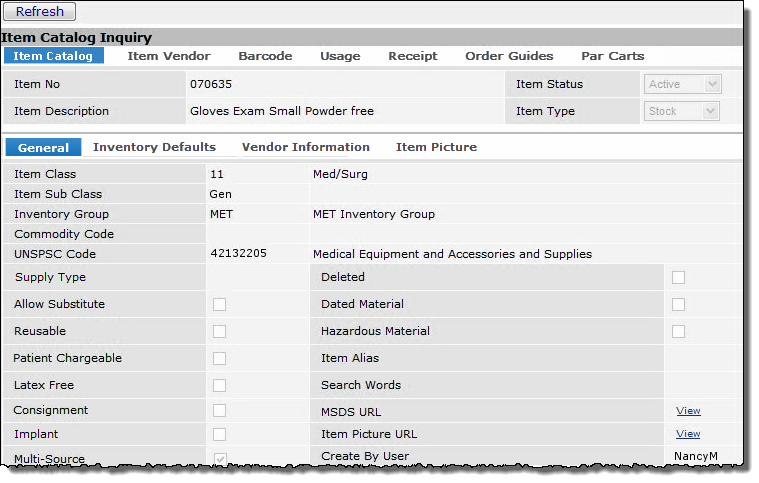The image size is (759, 483).
Task: Open the Item Type dropdown
Action: 683,112
